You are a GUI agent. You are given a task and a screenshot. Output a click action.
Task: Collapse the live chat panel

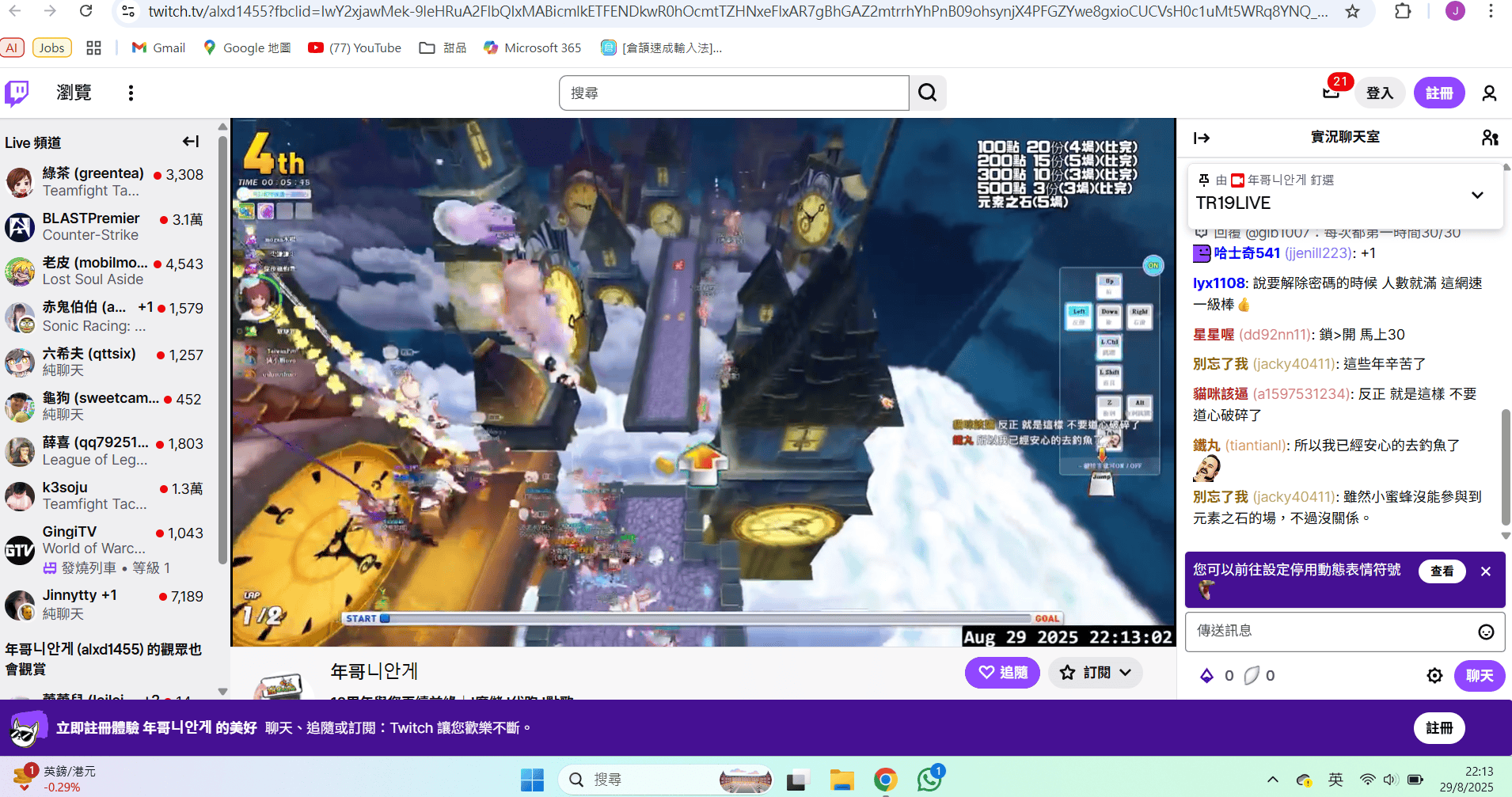coord(1202,138)
